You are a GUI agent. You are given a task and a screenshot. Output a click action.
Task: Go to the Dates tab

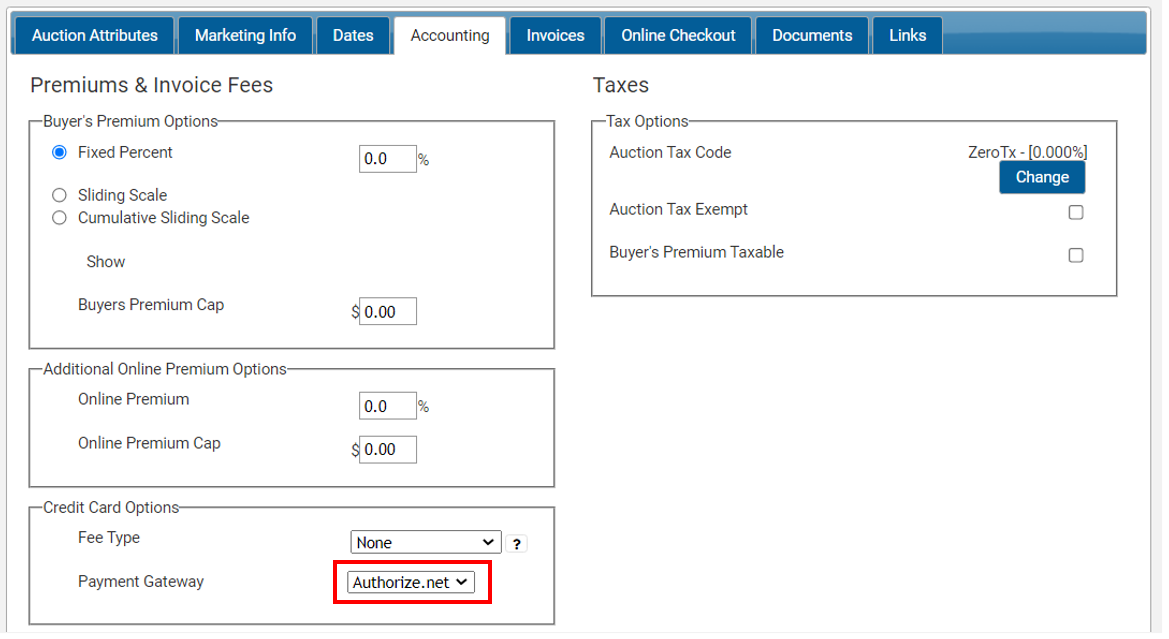click(353, 36)
